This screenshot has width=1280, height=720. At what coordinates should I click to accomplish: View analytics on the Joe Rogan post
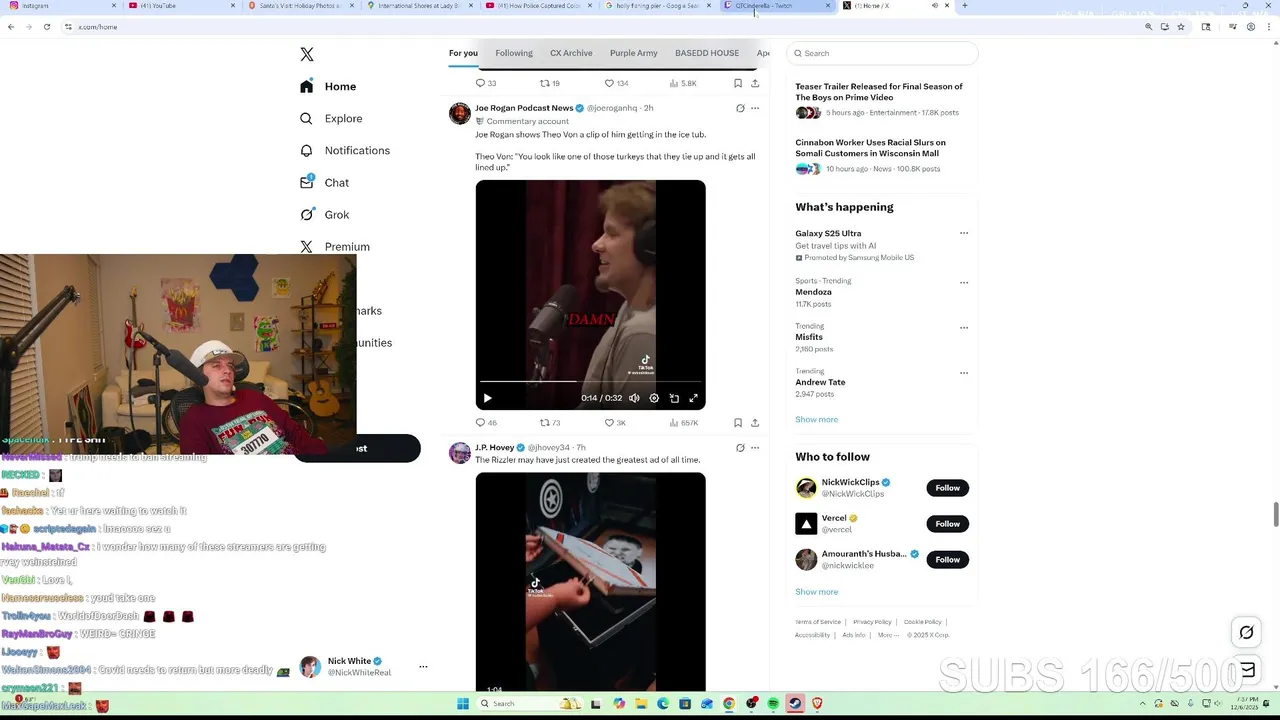tap(683, 423)
